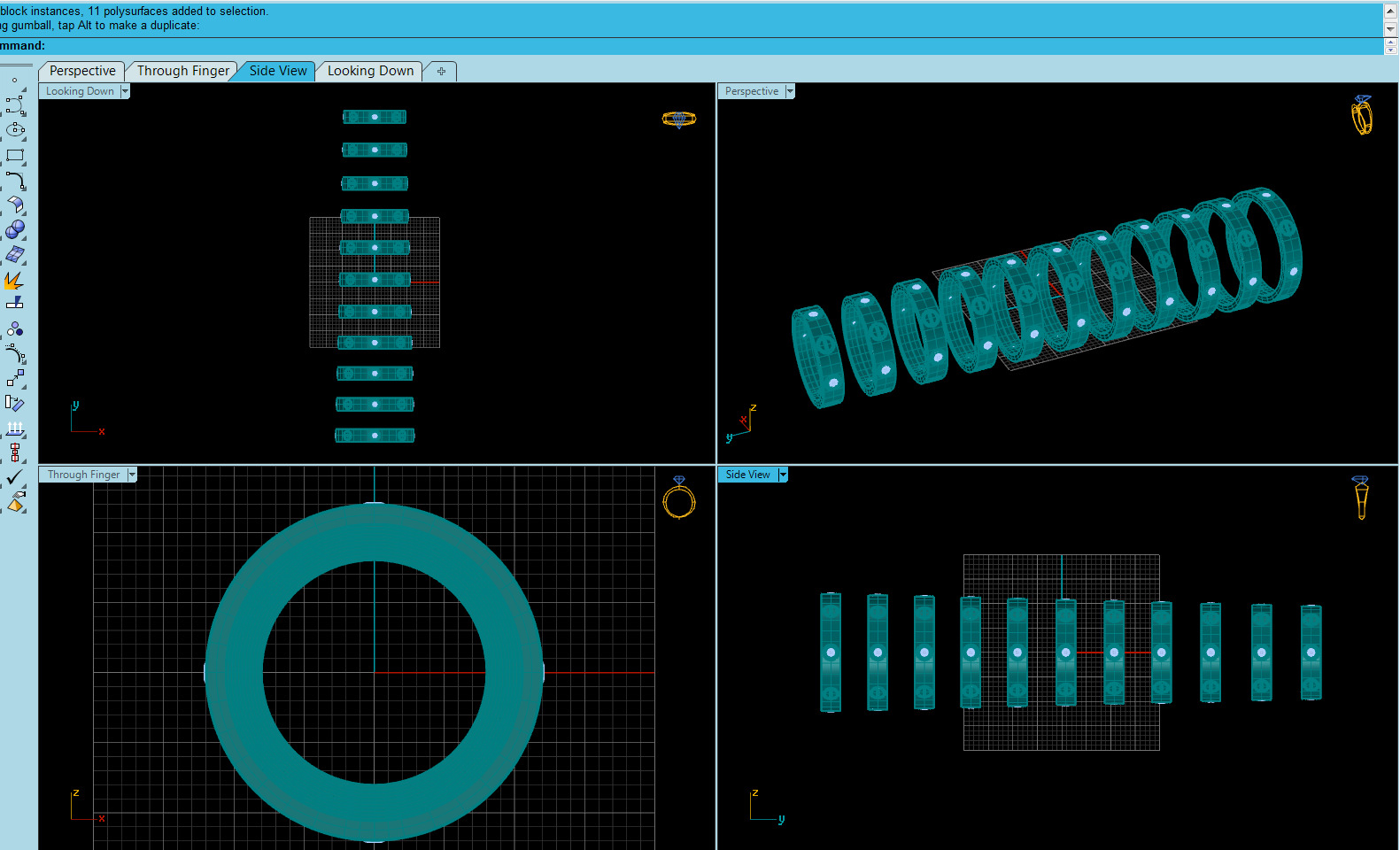
Task: Click the Perspective viewport title label
Action: point(752,91)
